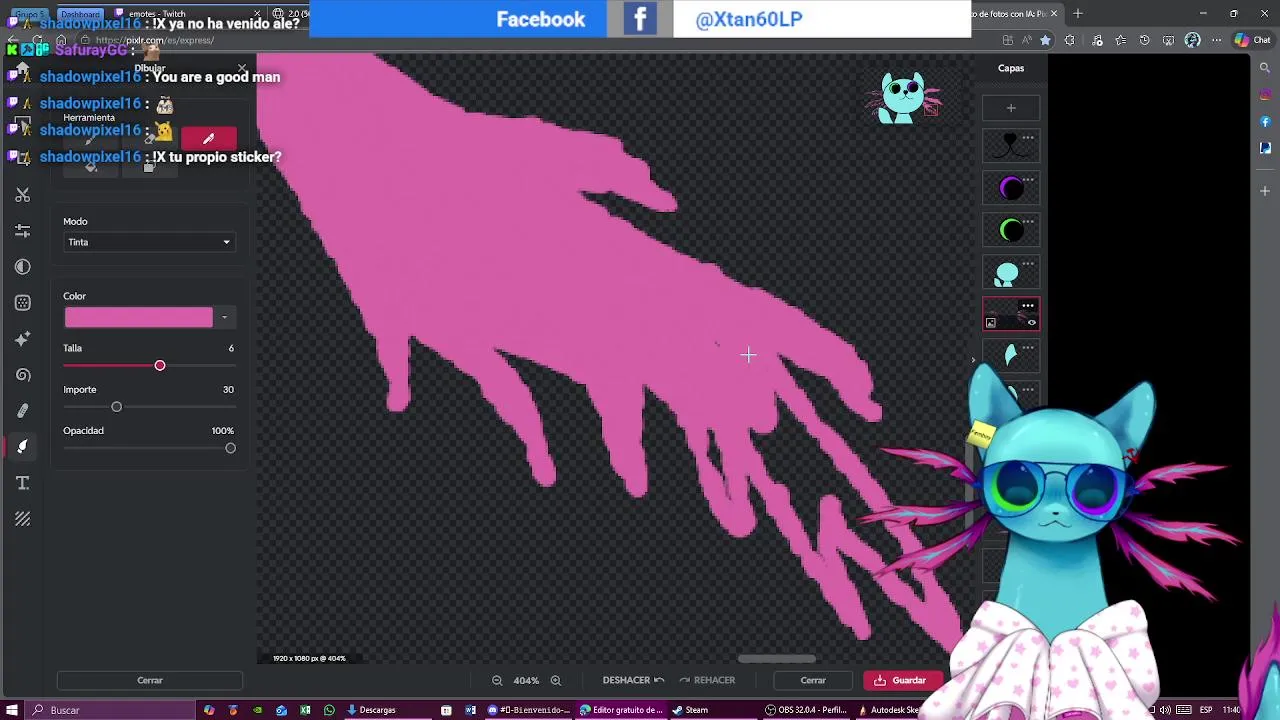The width and height of the screenshot is (1280, 720).
Task: Open options of the green crescent layer
Action: pyautogui.click(x=1028, y=222)
